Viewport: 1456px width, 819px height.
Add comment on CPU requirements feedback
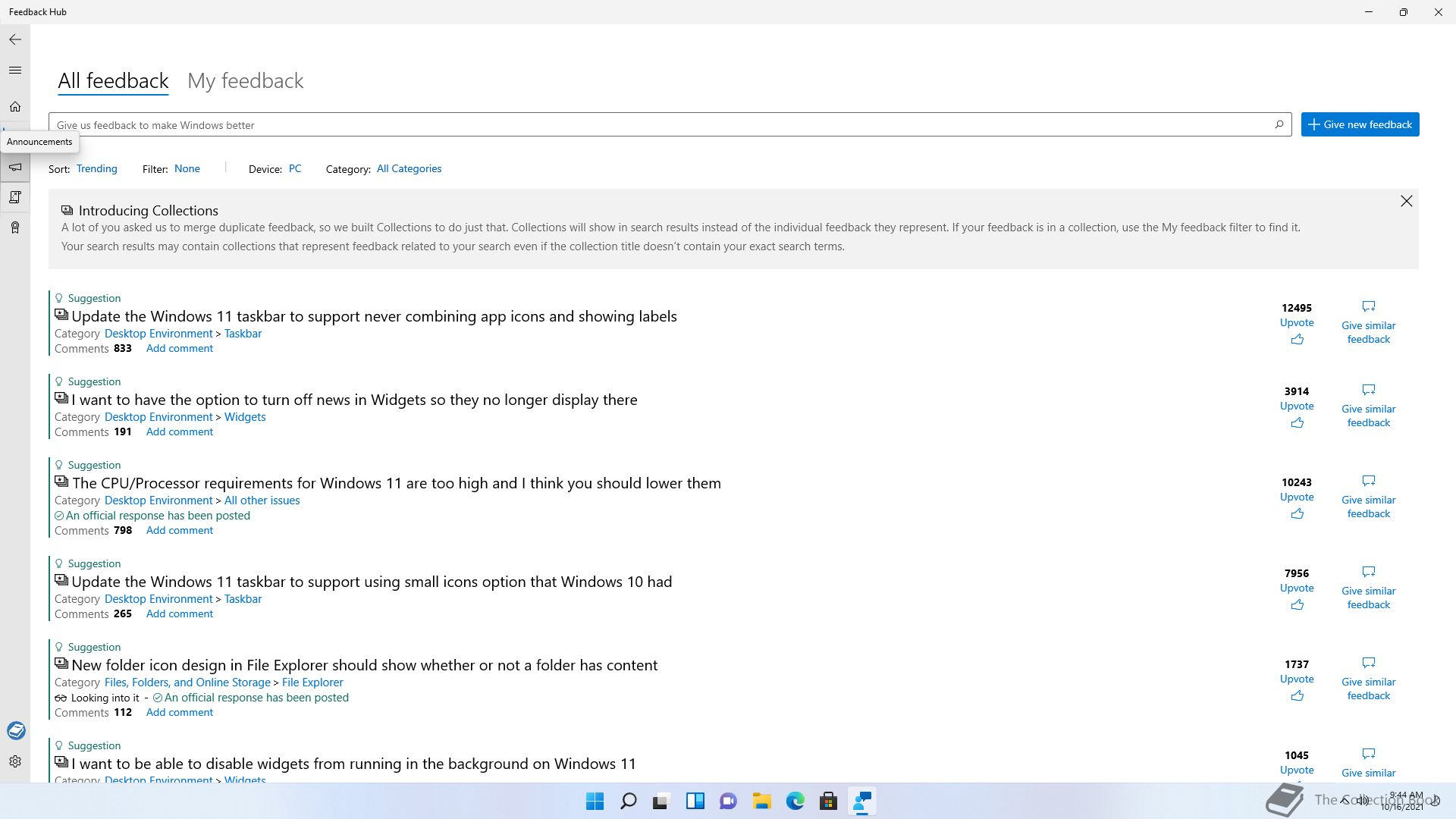coord(180,530)
